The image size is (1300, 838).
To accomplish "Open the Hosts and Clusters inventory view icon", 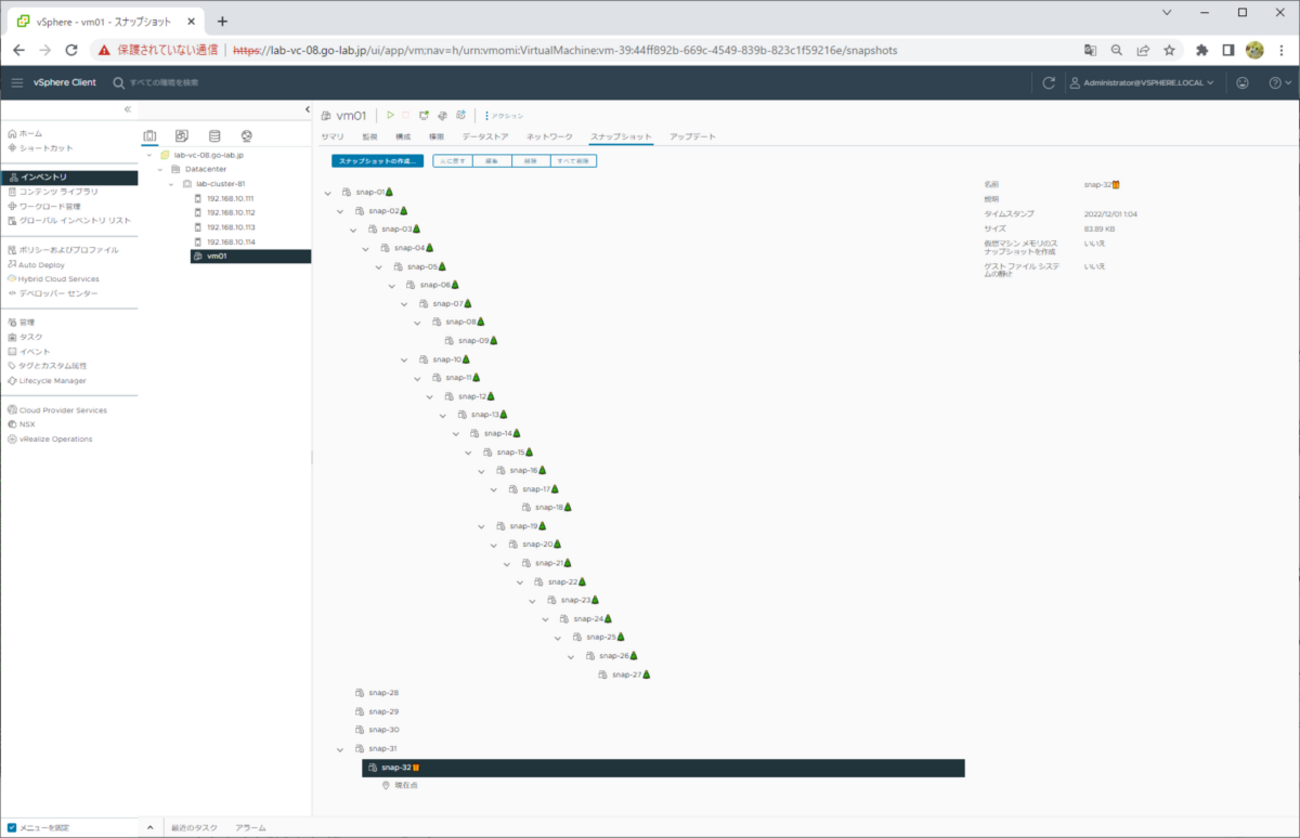I will [x=150, y=136].
